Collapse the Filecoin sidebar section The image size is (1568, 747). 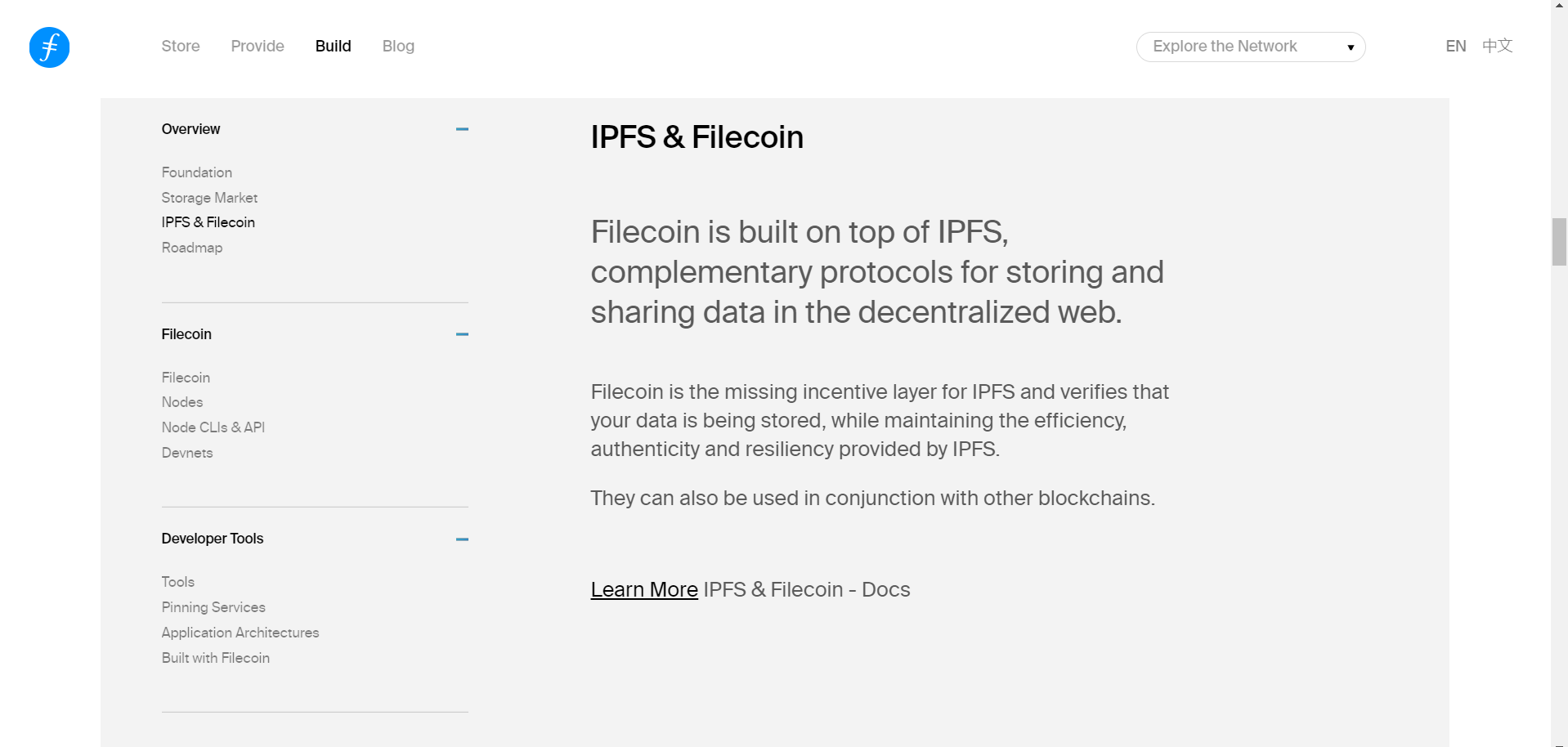pos(462,334)
